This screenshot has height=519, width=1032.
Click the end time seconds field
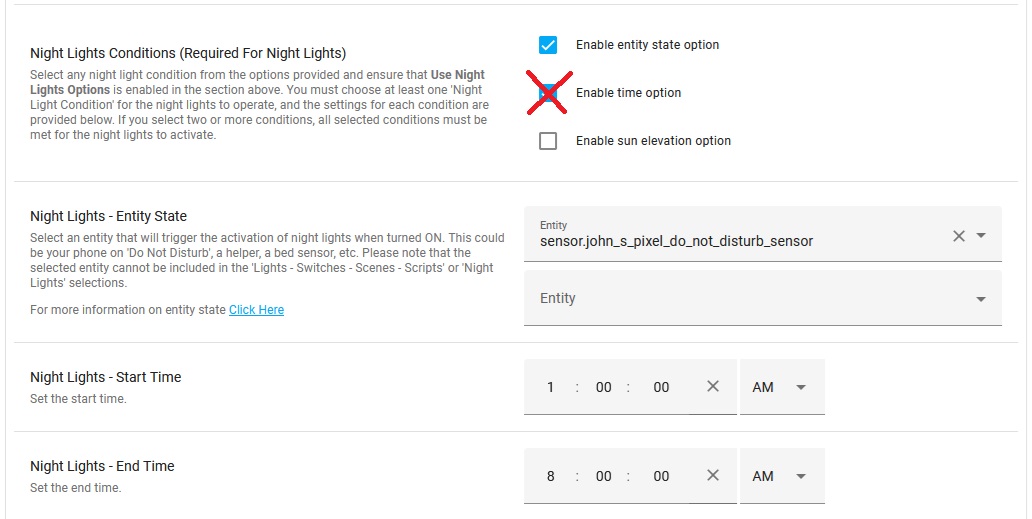661,476
